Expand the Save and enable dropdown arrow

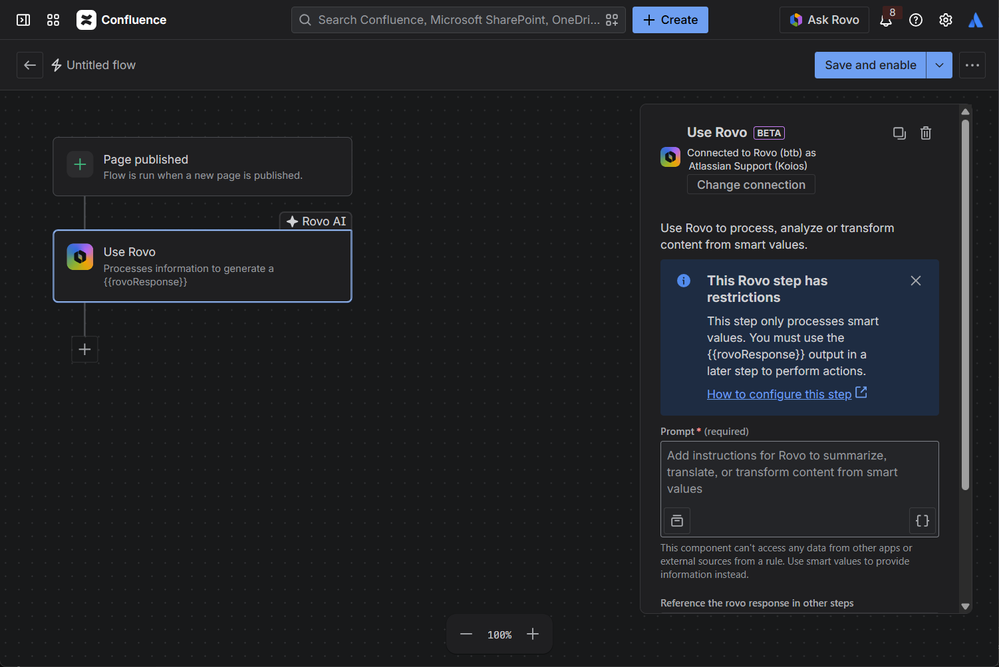(939, 65)
